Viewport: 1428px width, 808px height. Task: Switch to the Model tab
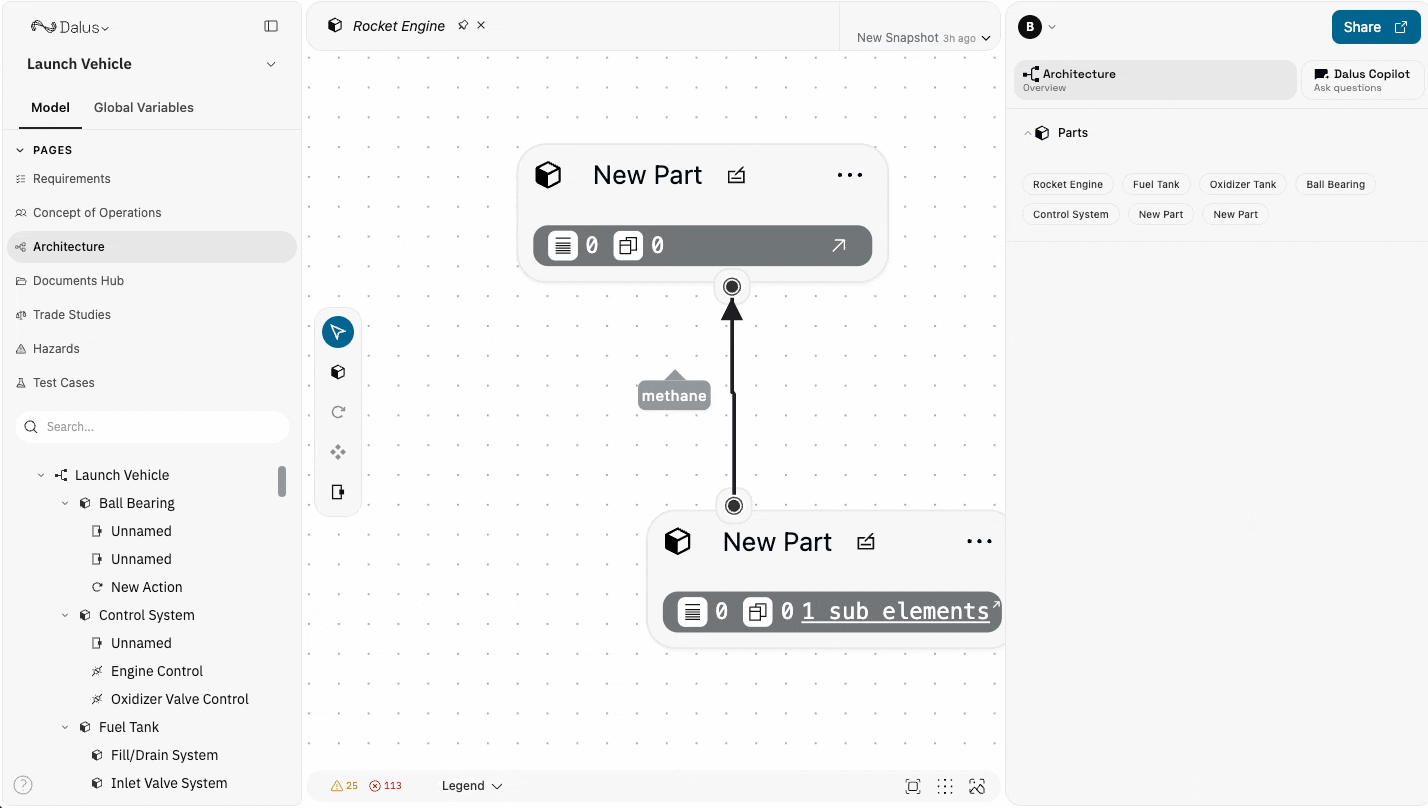coord(50,107)
